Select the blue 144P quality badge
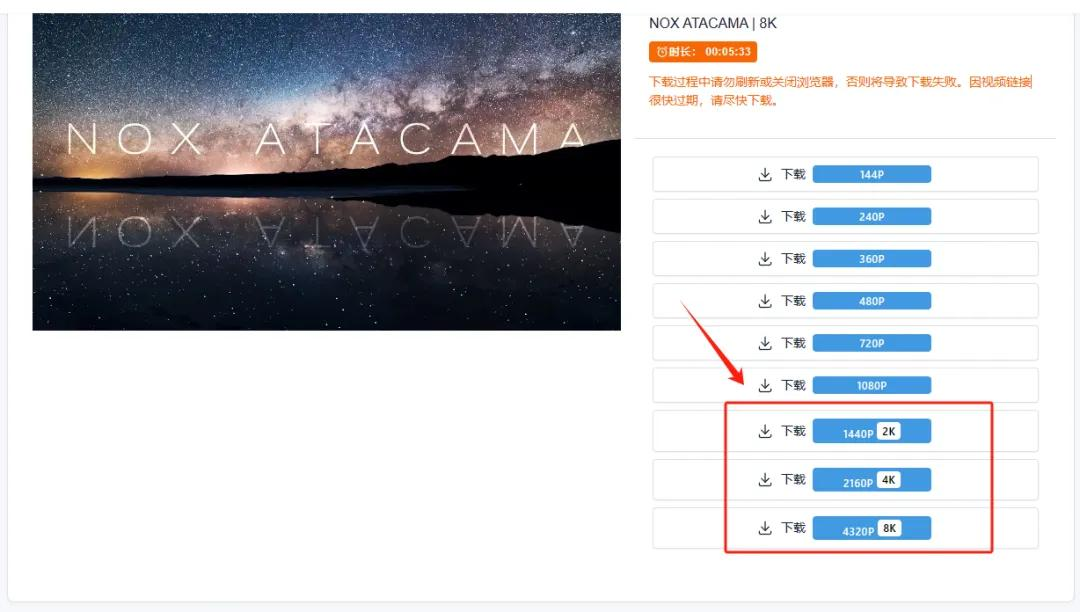1080x612 pixels. tap(871, 175)
